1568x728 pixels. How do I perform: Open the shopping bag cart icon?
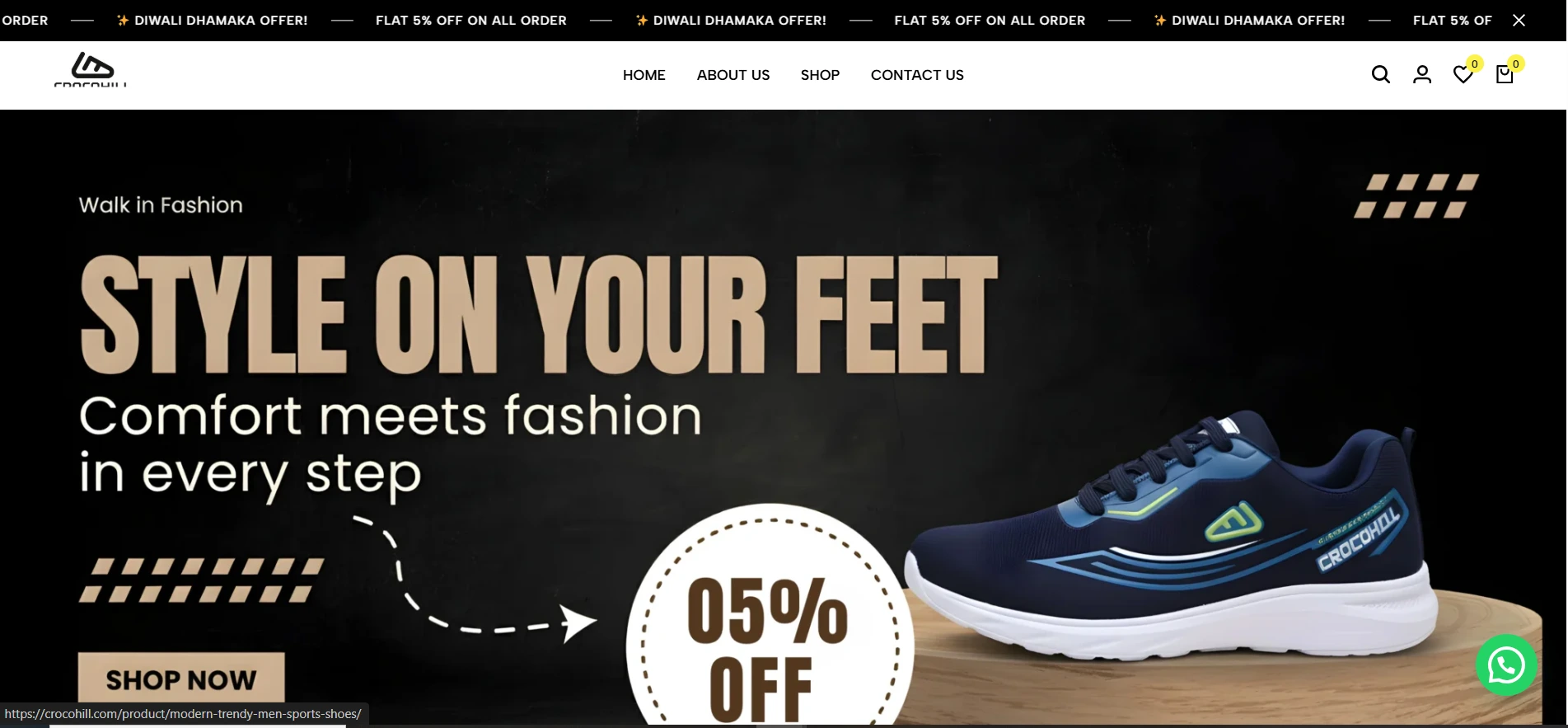1505,75
